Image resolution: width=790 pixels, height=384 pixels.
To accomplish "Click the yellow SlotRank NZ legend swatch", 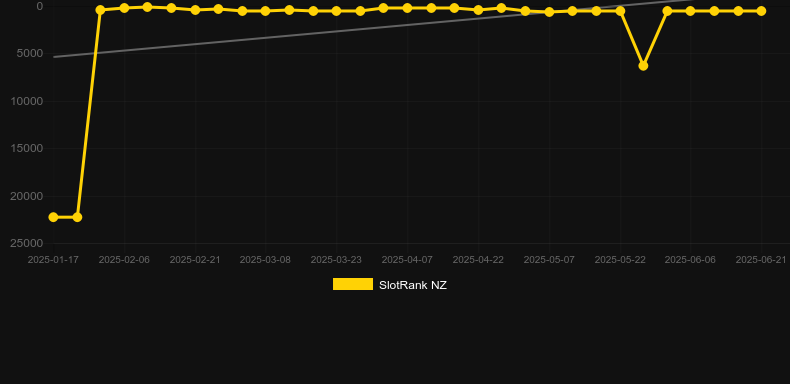I will point(353,284).
